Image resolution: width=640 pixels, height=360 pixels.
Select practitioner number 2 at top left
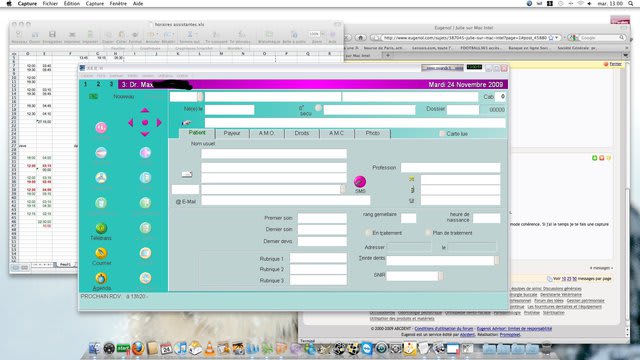pyautogui.click(x=98, y=84)
